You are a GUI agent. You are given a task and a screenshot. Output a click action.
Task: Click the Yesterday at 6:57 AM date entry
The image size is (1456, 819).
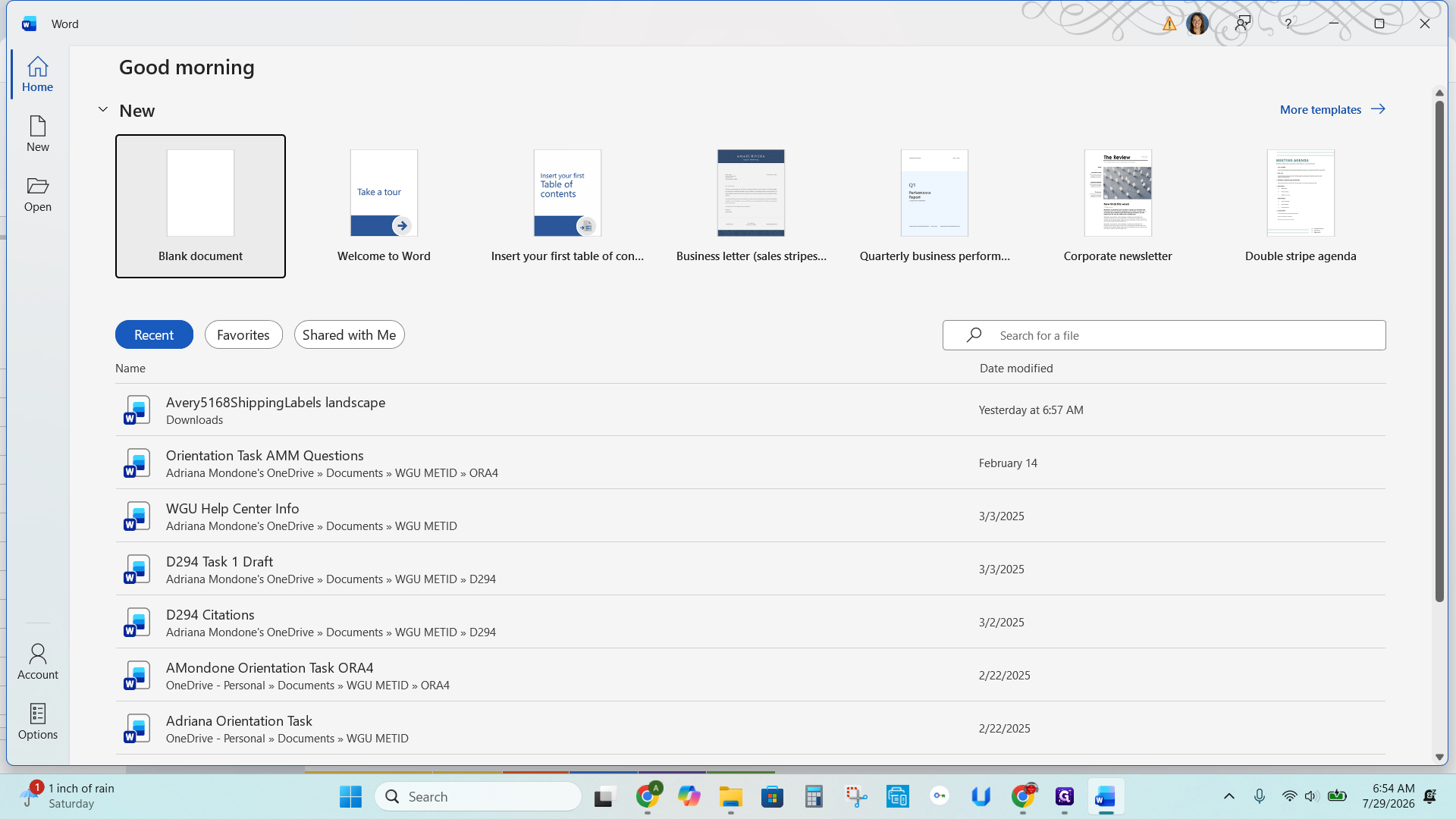tap(1031, 409)
